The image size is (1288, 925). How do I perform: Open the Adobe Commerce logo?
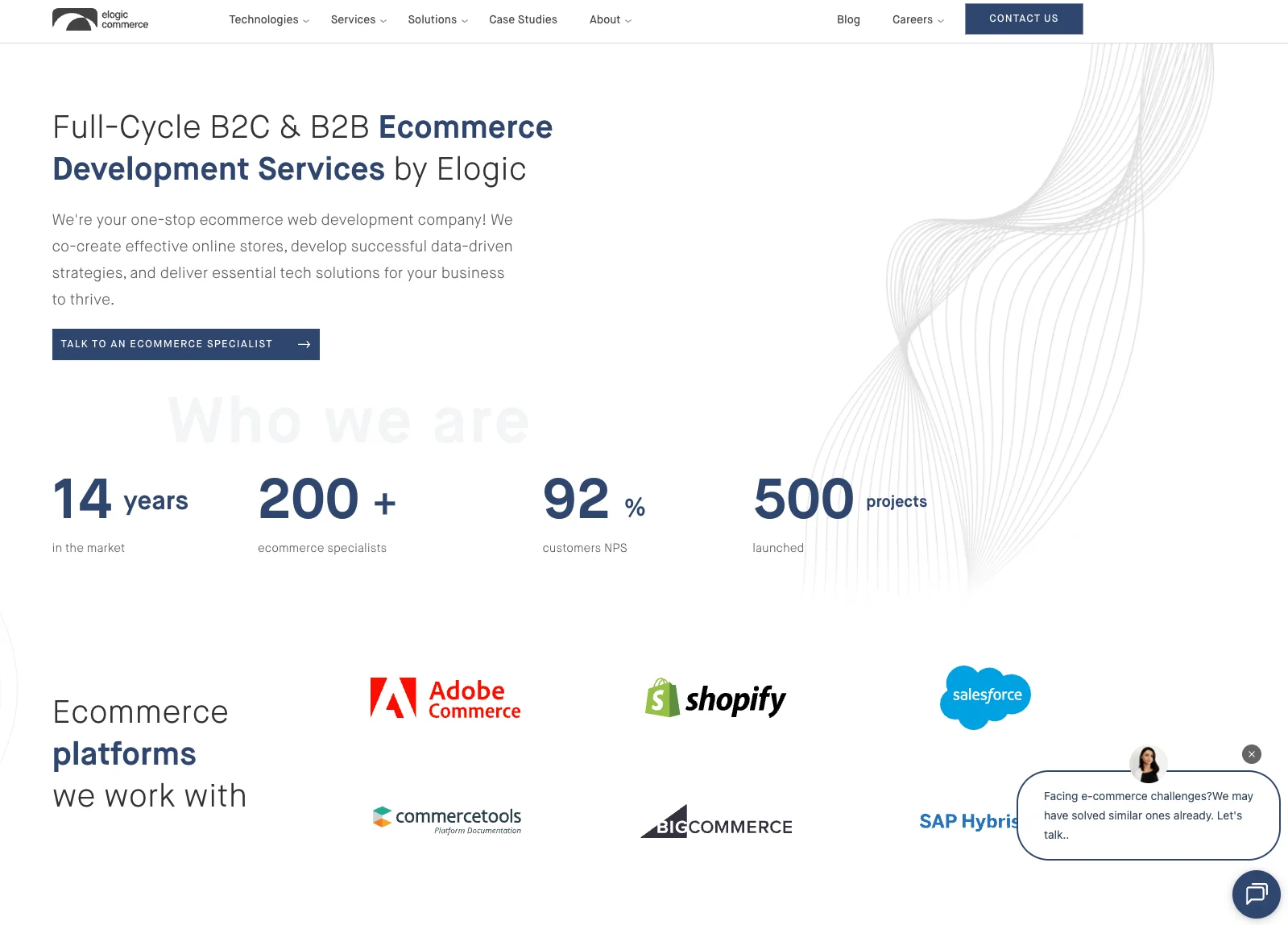coord(445,699)
